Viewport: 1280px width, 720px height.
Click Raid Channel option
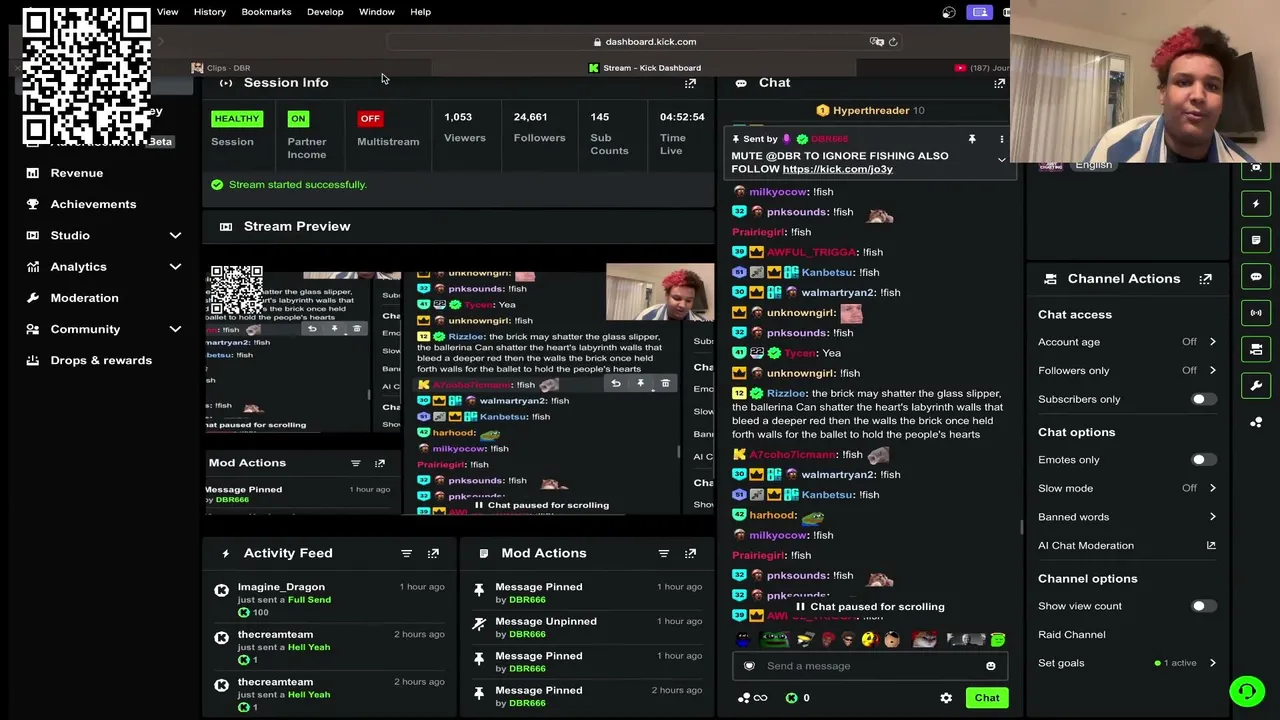pyautogui.click(x=1071, y=635)
